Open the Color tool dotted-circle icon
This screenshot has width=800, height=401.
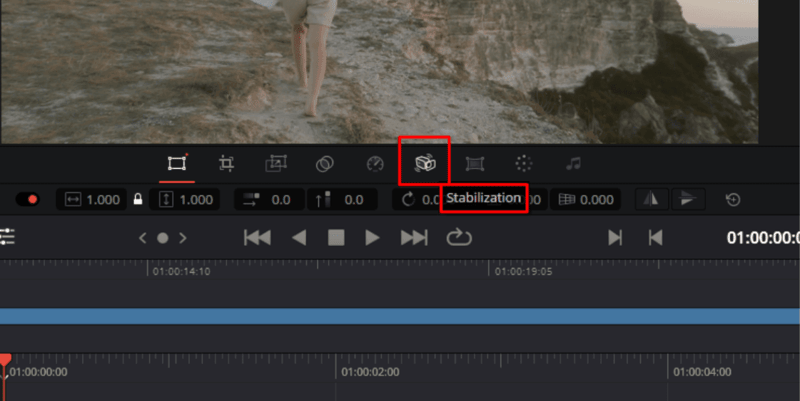523,164
